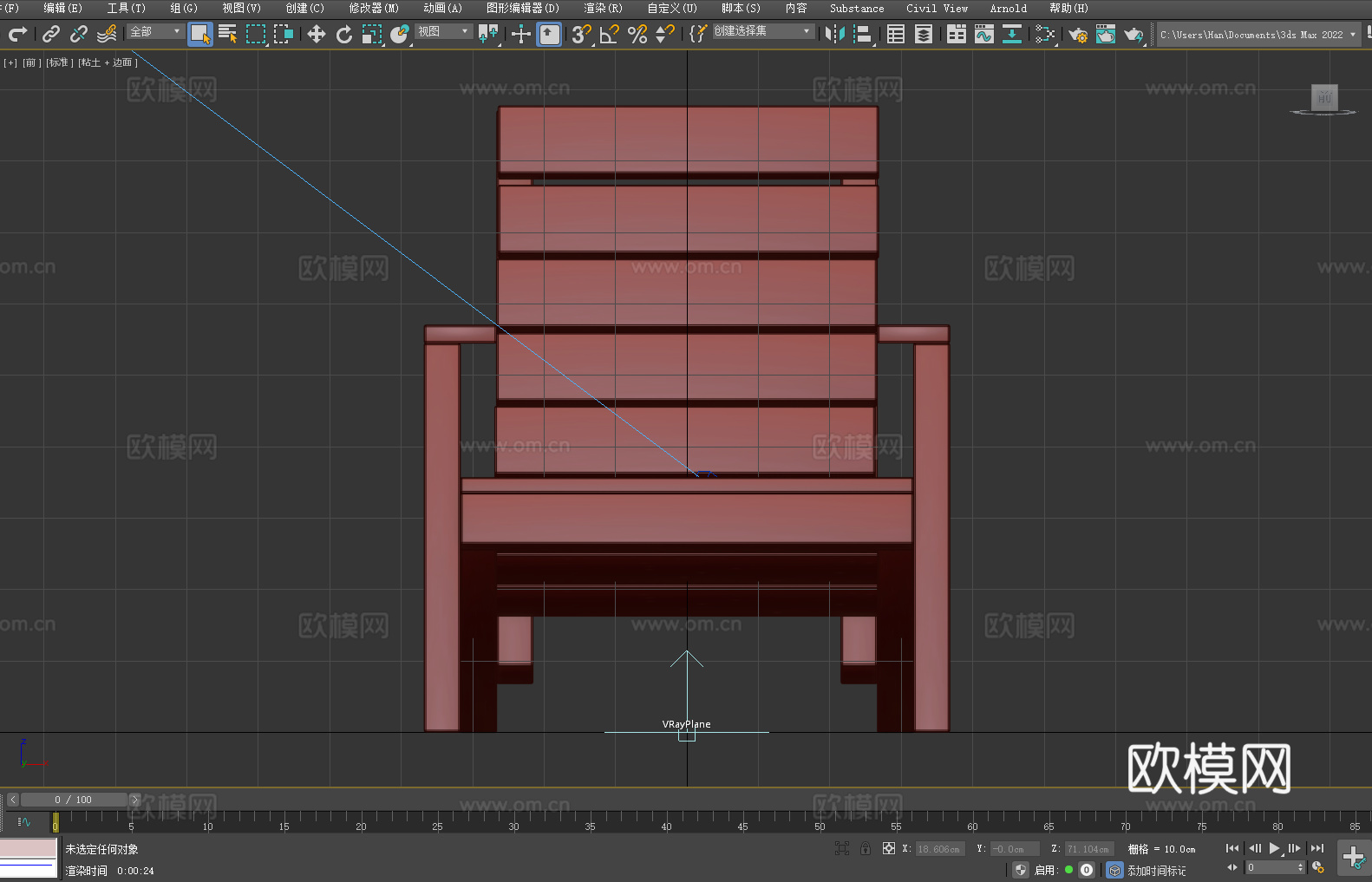Toggle the Percent Snap button
Screen dimensions: 1372x882
637,34
